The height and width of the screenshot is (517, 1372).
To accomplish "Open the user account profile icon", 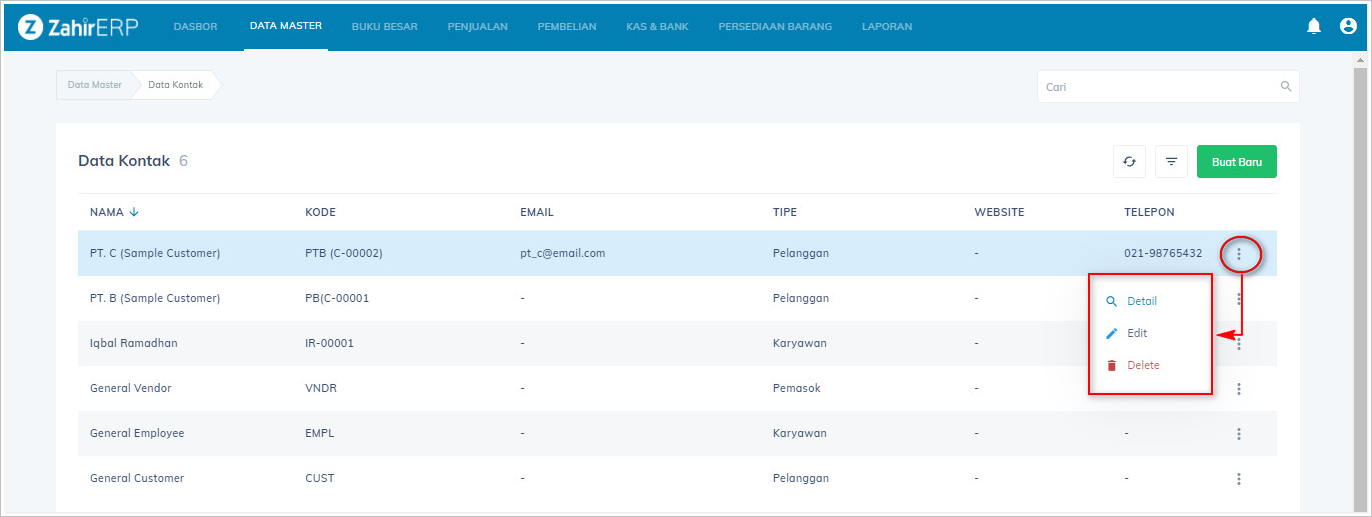I will pyautogui.click(x=1348, y=27).
